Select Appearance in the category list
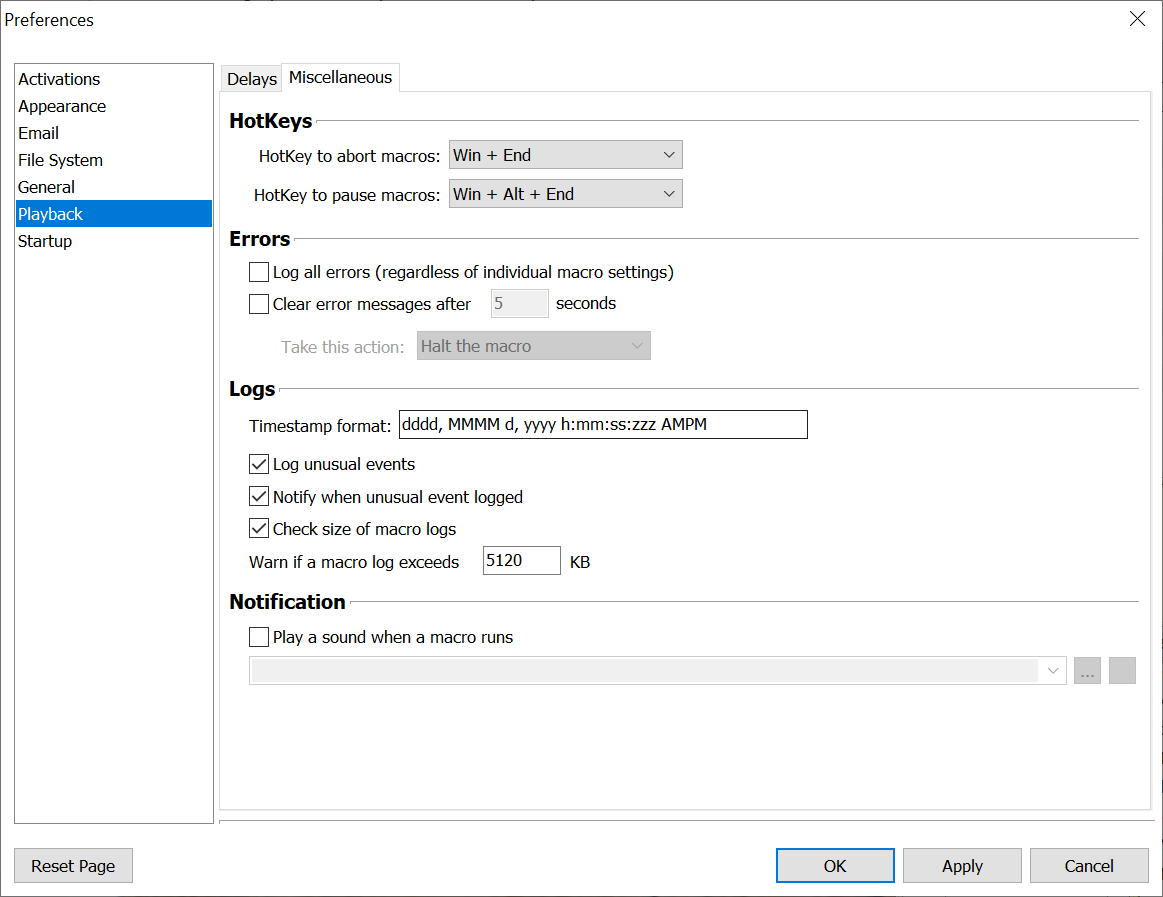The height and width of the screenshot is (897, 1163). click(62, 106)
